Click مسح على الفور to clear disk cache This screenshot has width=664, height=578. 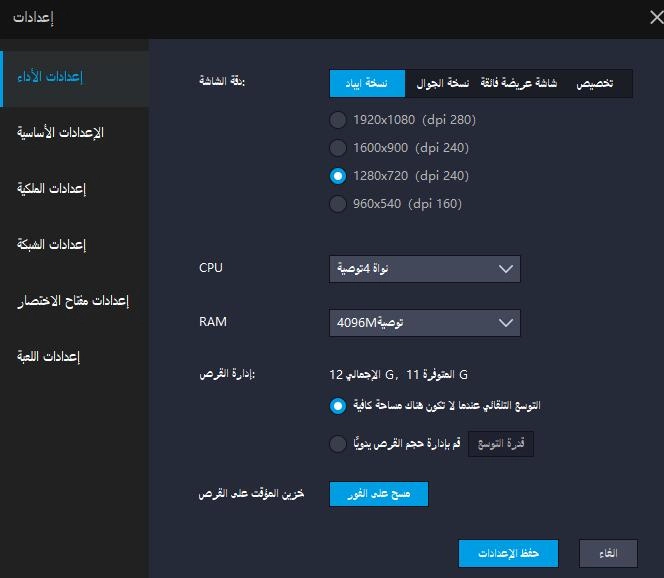(379, 494)
